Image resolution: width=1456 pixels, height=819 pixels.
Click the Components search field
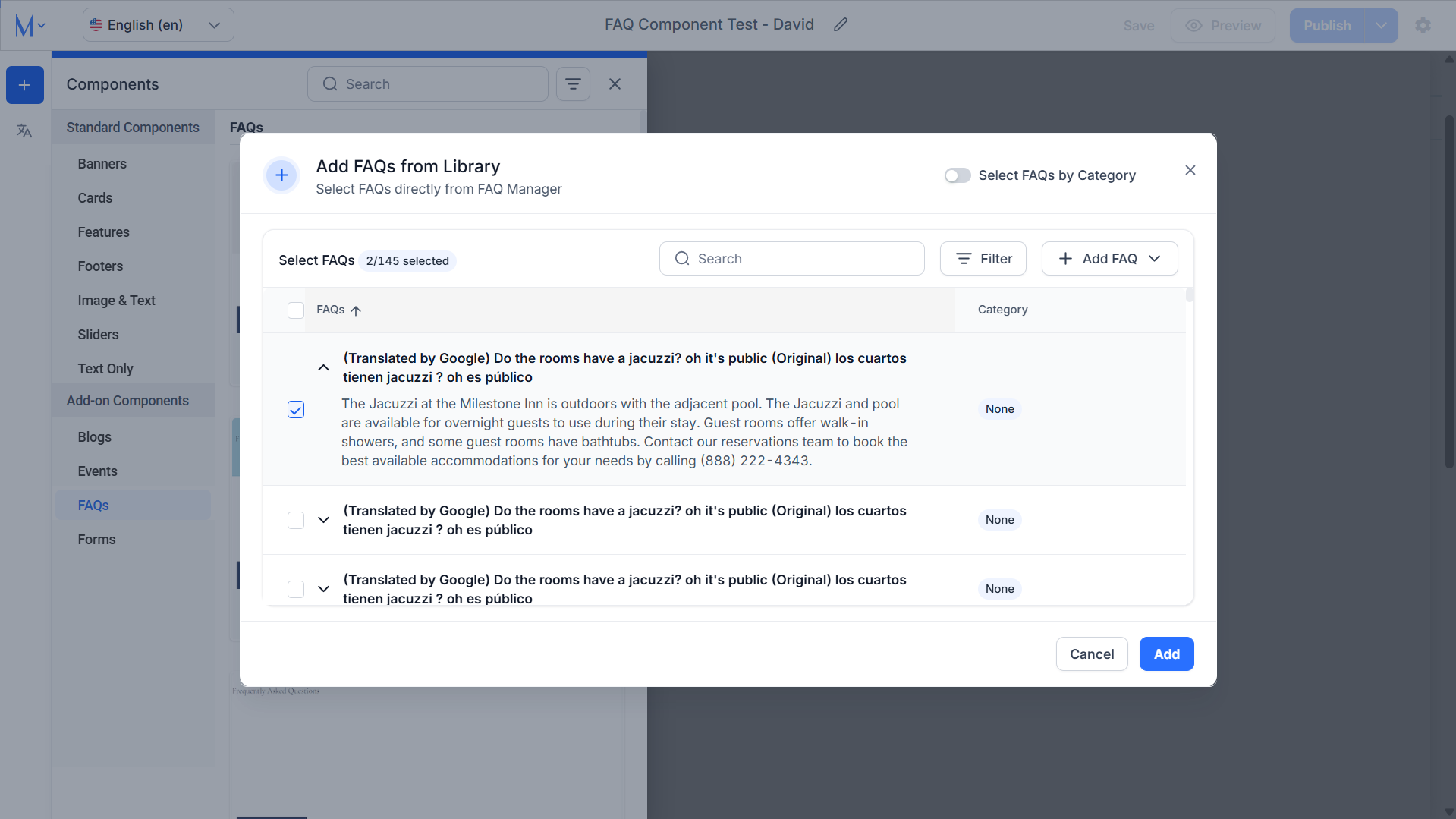427,84
